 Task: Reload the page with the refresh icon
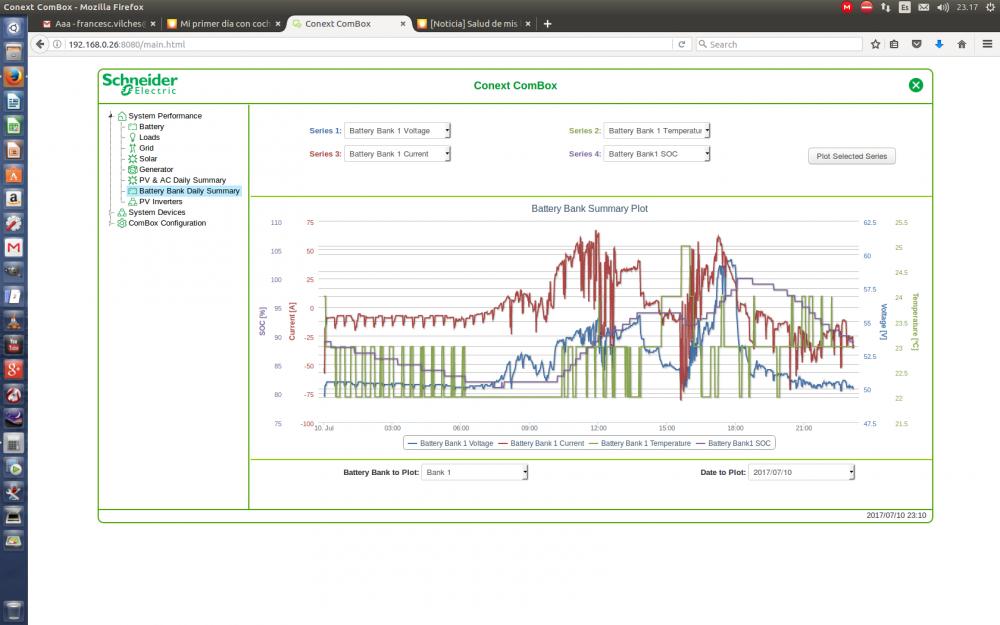coord(682,44)
